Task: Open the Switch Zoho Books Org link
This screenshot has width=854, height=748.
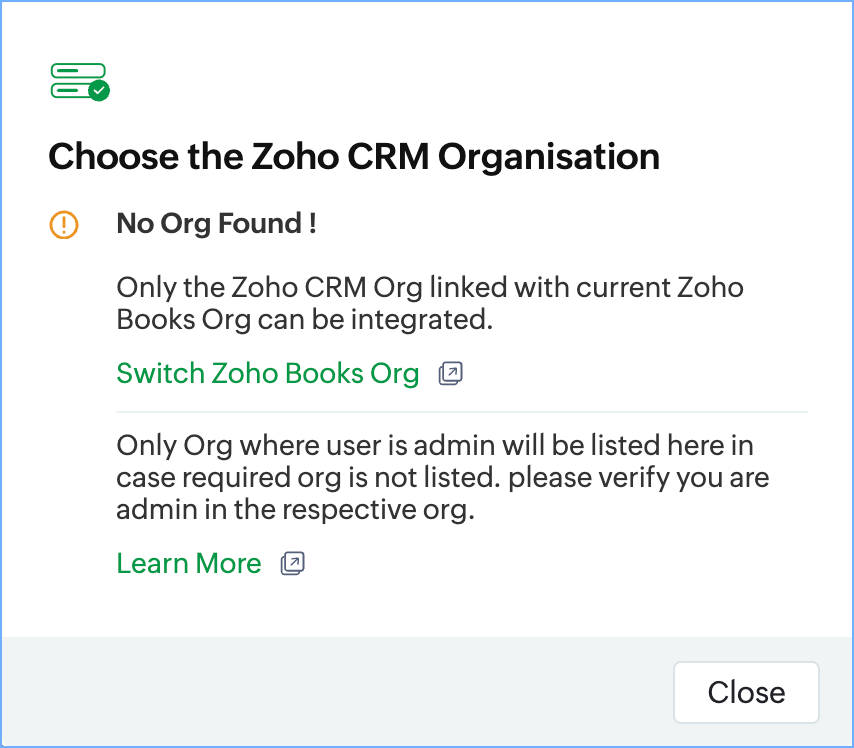Action: click(267, 374)
